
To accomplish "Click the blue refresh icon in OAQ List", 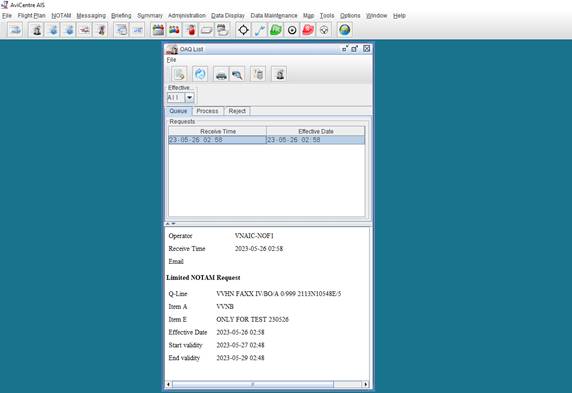I will tap(200, 74).
